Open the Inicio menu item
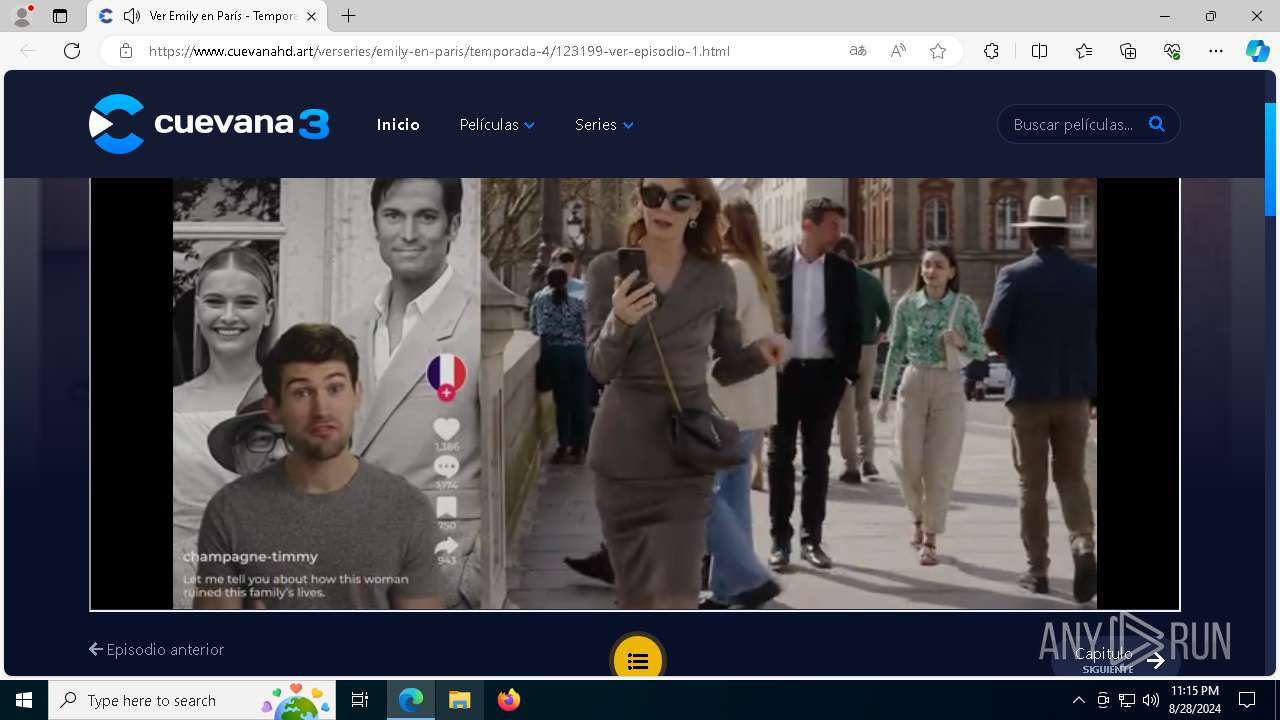Image resolution: width=1280 pixels, height=720 pixels. coord(398,125)
